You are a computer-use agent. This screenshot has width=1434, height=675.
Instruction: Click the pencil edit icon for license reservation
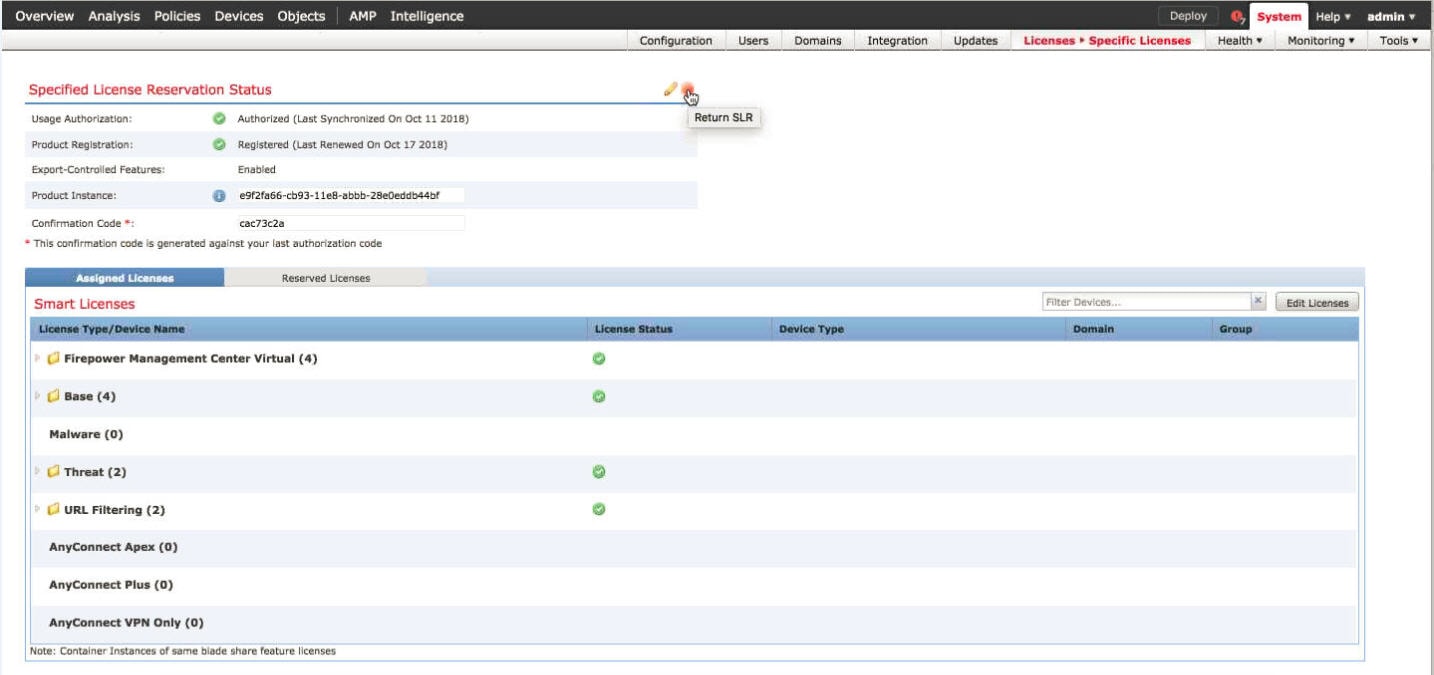coord(671,90)
